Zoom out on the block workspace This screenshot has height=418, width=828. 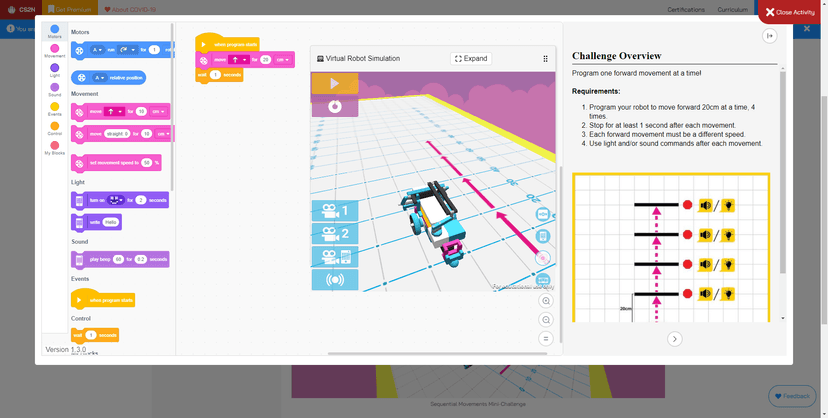(x=546, y=320)
